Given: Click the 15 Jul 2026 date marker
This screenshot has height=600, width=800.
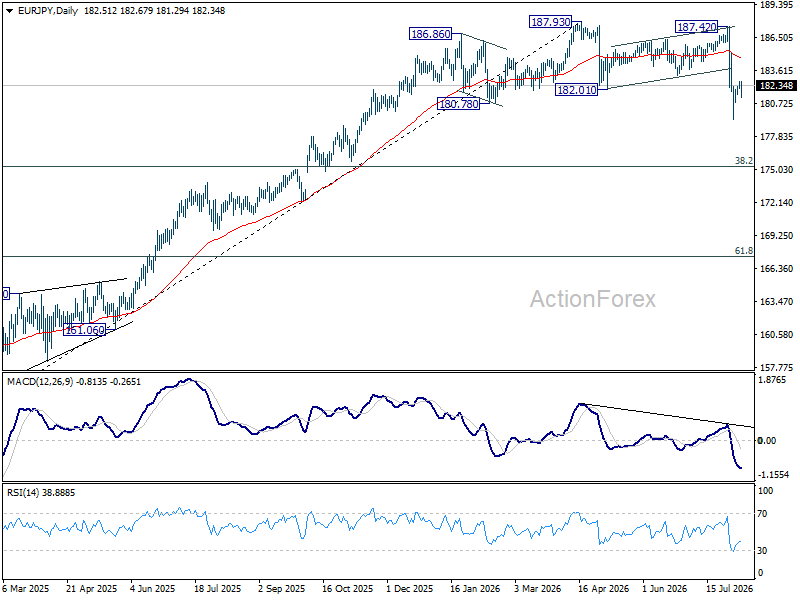Looking at the screenshot, I should coord(730,589).
